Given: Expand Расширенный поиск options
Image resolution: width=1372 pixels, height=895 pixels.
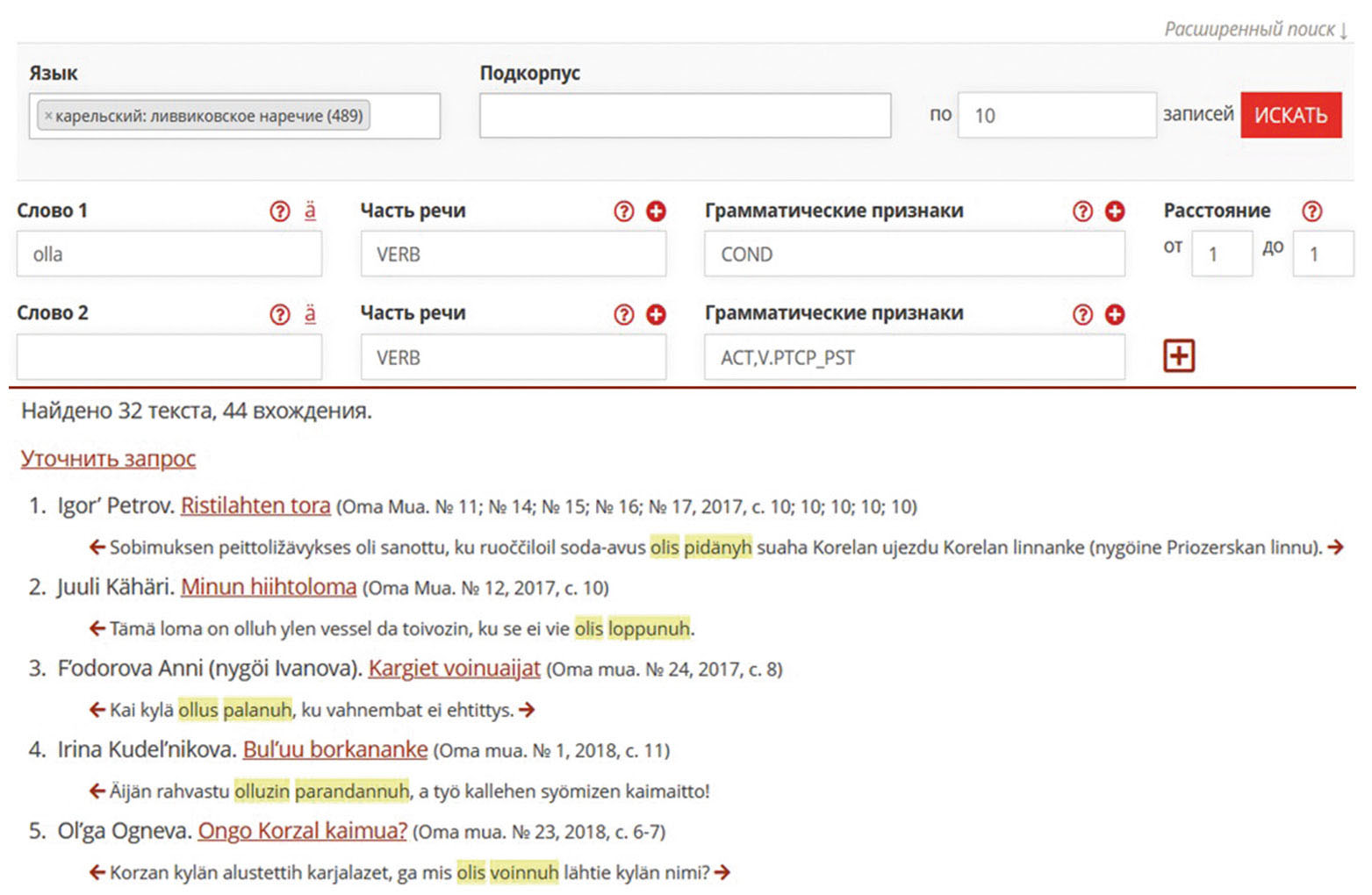Looking at the screenshot, I should click(x=1254, y=30).
